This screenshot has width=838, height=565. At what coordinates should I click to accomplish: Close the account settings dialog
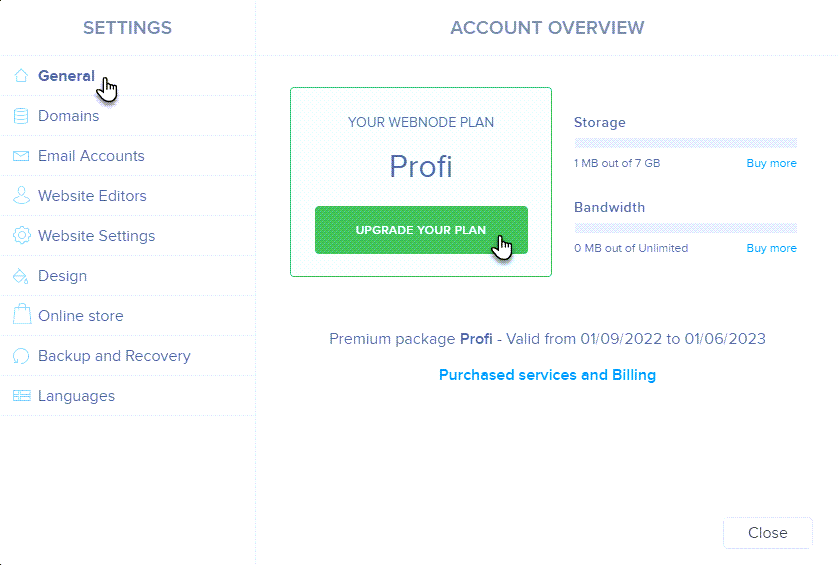click(x=767, y=533)
